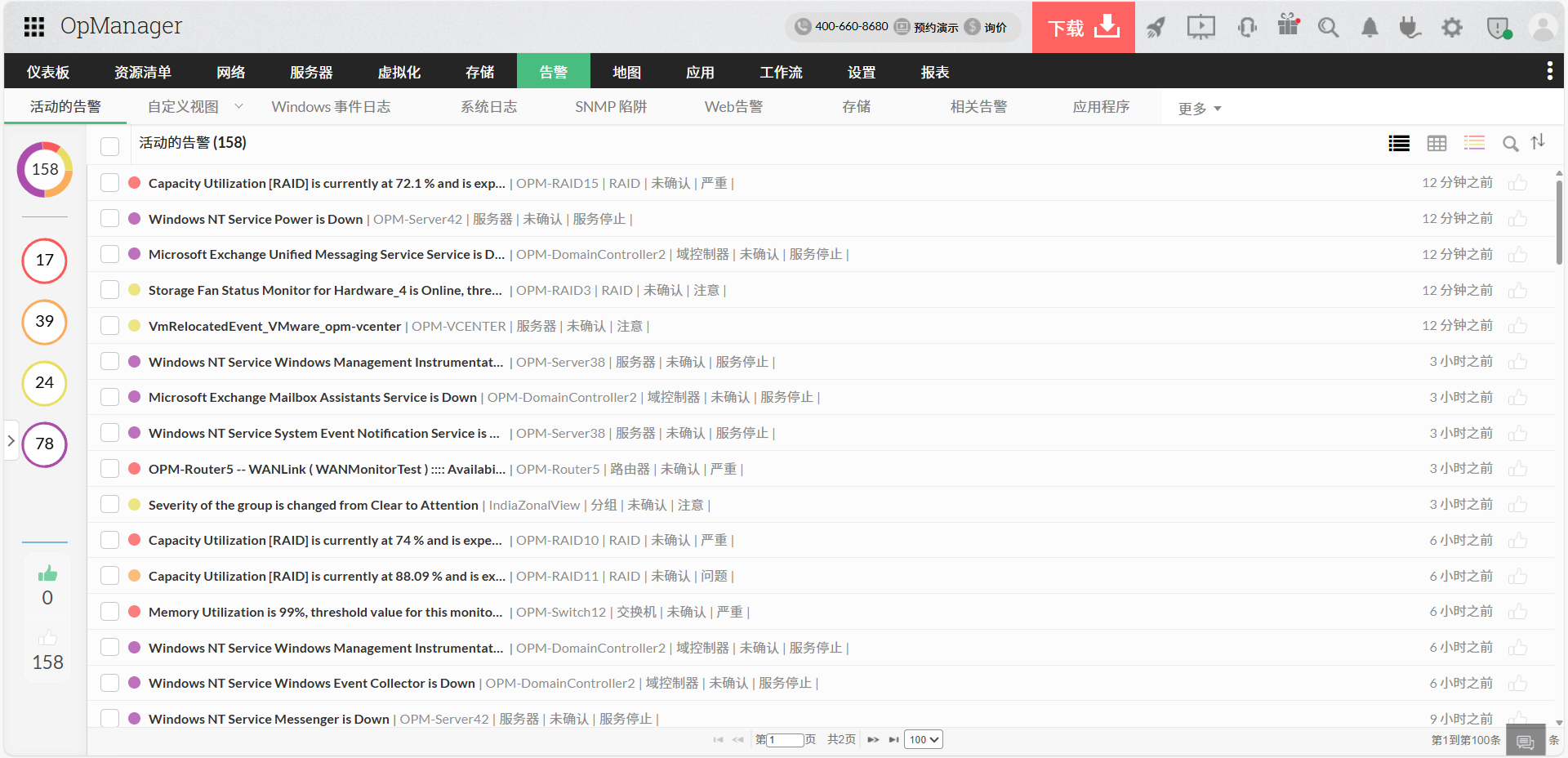Switch to the SNMP 陷阱 tab
The height and width of the screenshot is (758, 1568).
point(610,107)
